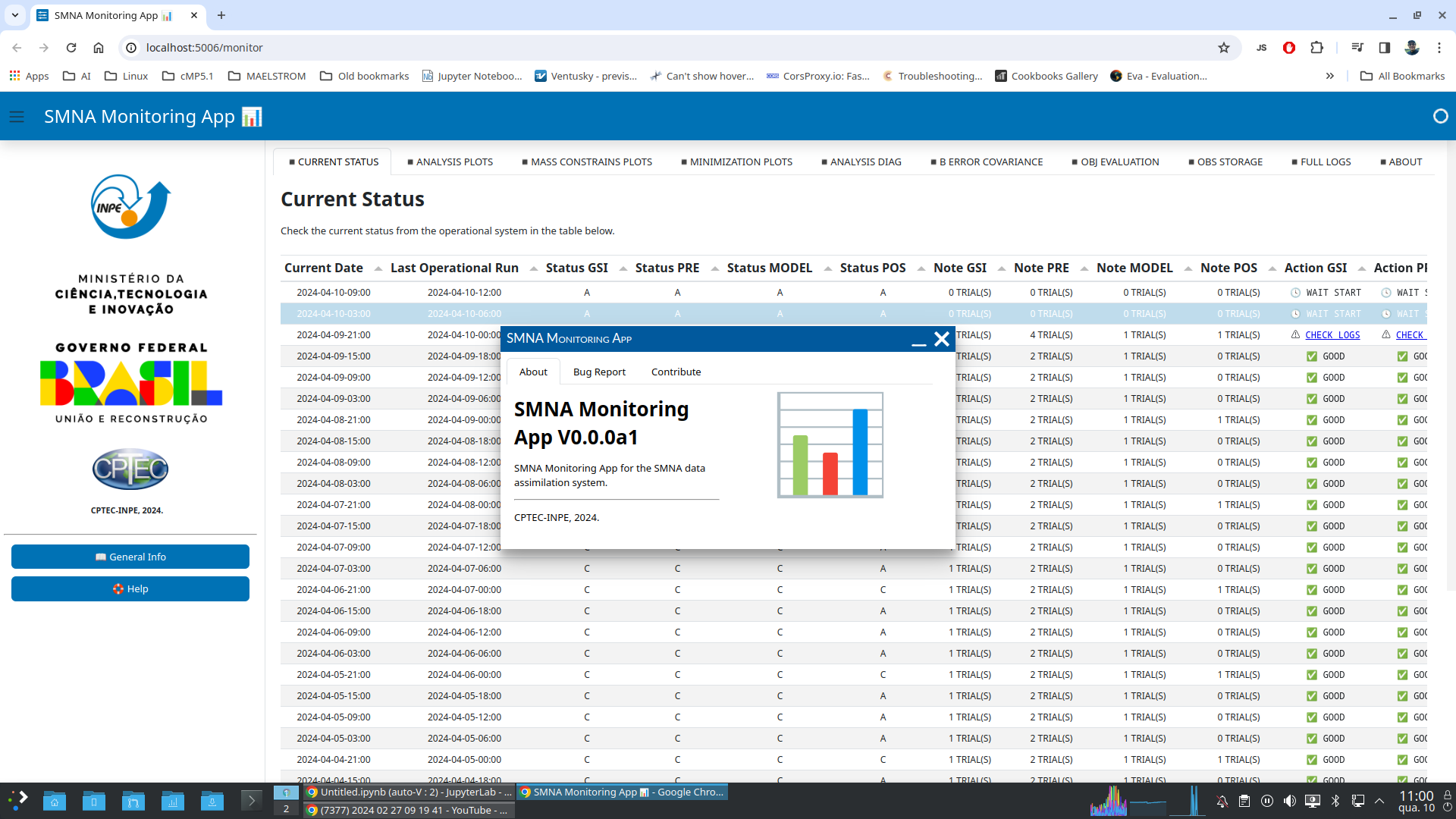
Task: Open the volume control in system tray
Action: [x=1289, y=801]
